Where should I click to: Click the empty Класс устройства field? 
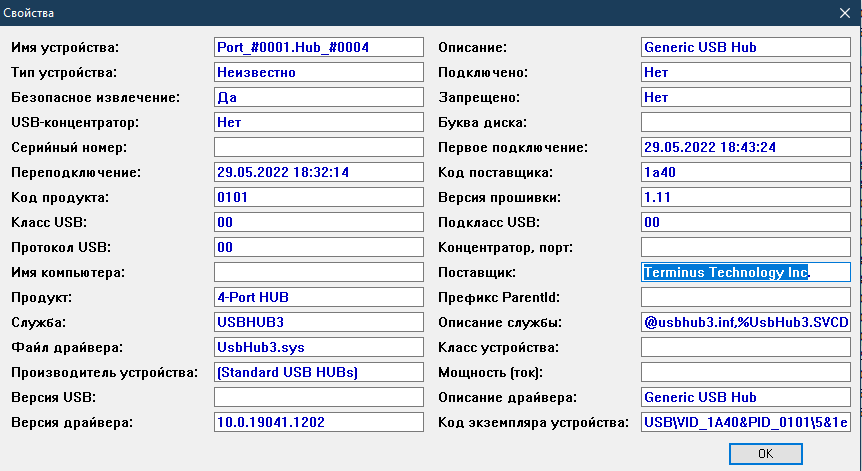coord(746,347)
